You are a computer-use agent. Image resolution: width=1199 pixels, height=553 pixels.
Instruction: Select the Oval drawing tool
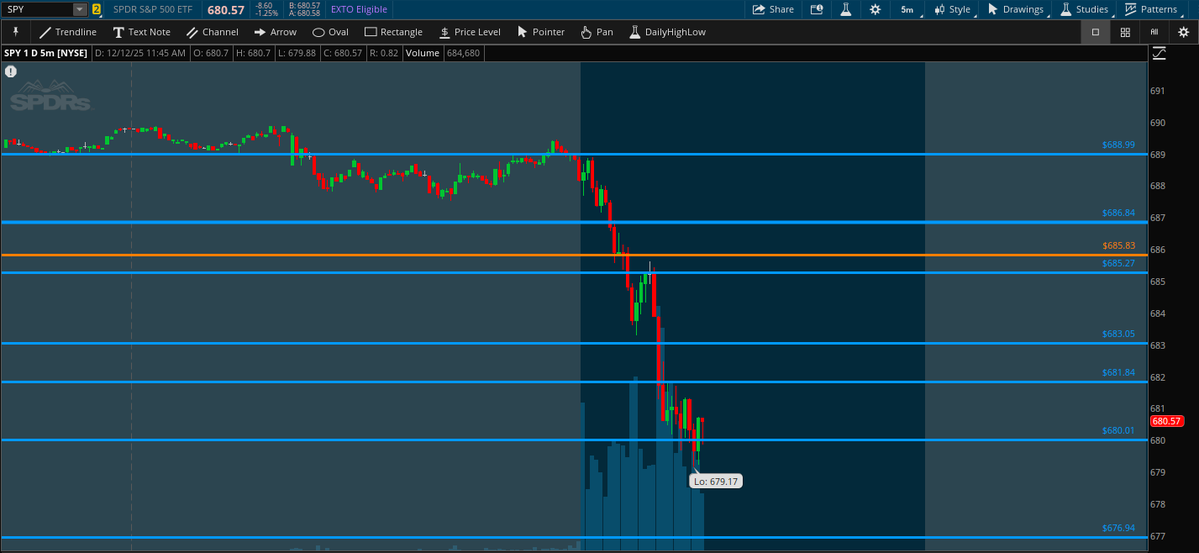330,32
